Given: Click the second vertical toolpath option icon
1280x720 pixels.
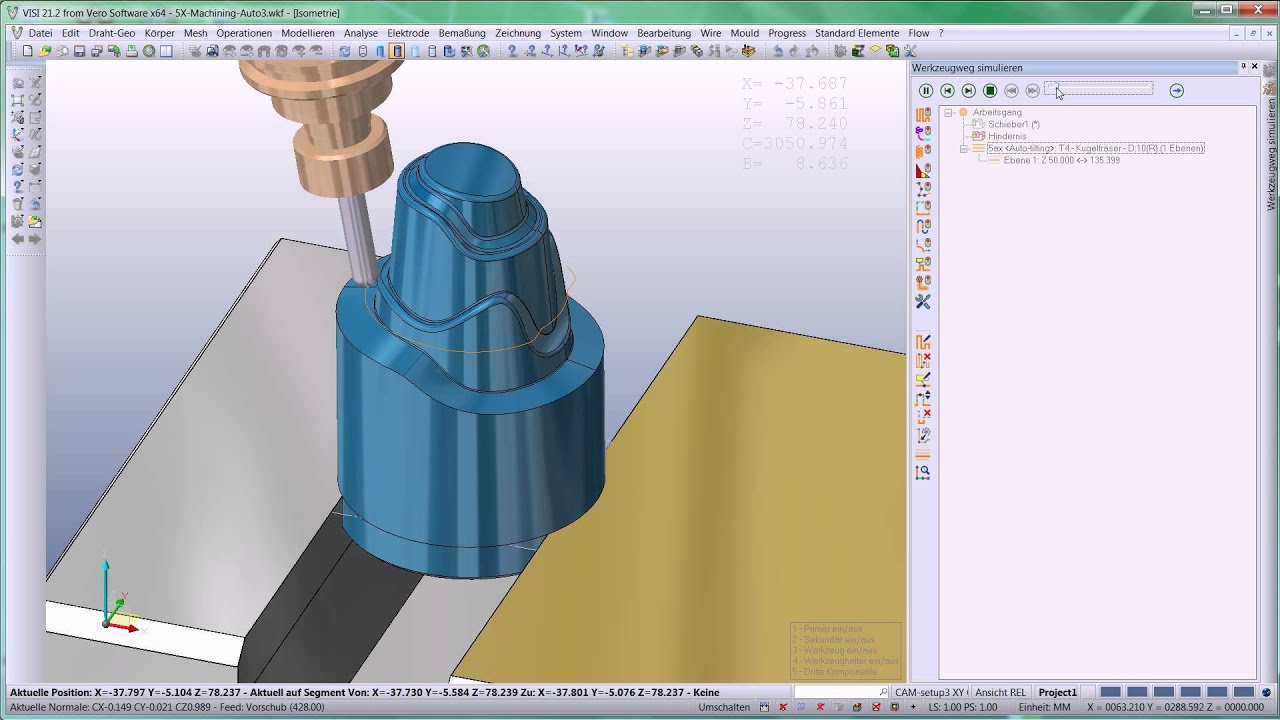Looking at the screenshot, I should click(x=923, y=133).
